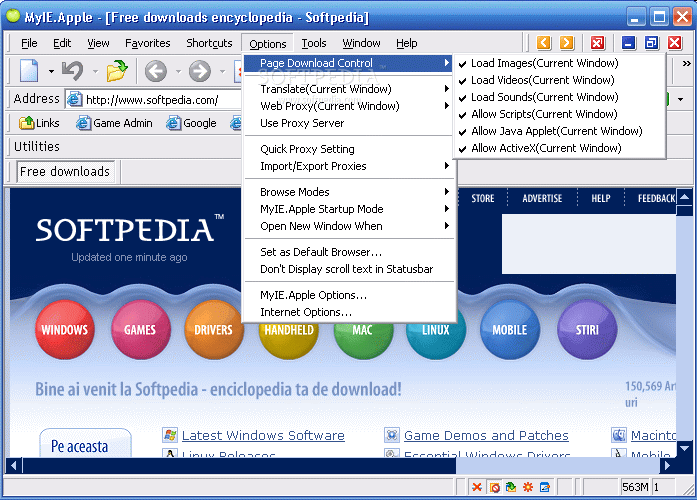Click the page icon in the address bar
This screenshot has width=697, height=500.
(x=74, y=99)
